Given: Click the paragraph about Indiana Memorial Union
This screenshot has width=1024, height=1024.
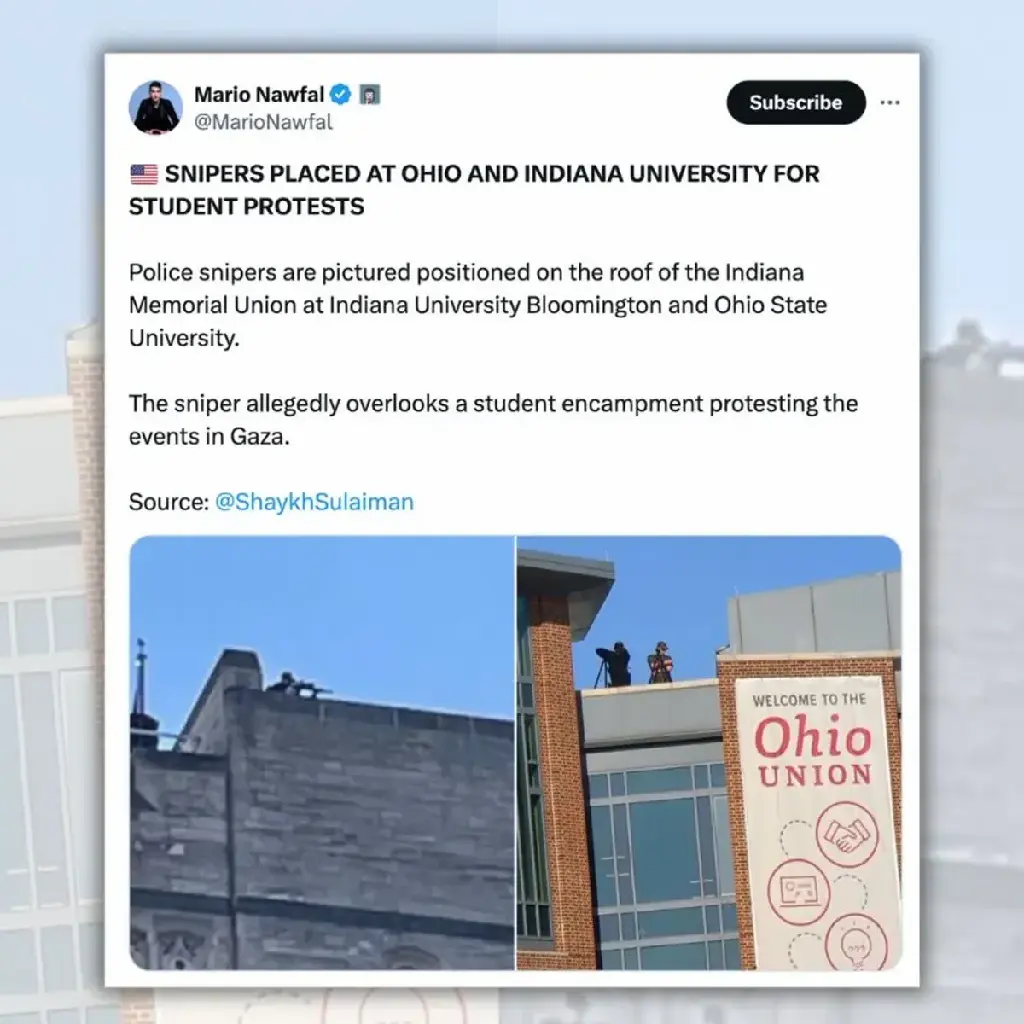Looking at the screenshot, I should 478,305.
